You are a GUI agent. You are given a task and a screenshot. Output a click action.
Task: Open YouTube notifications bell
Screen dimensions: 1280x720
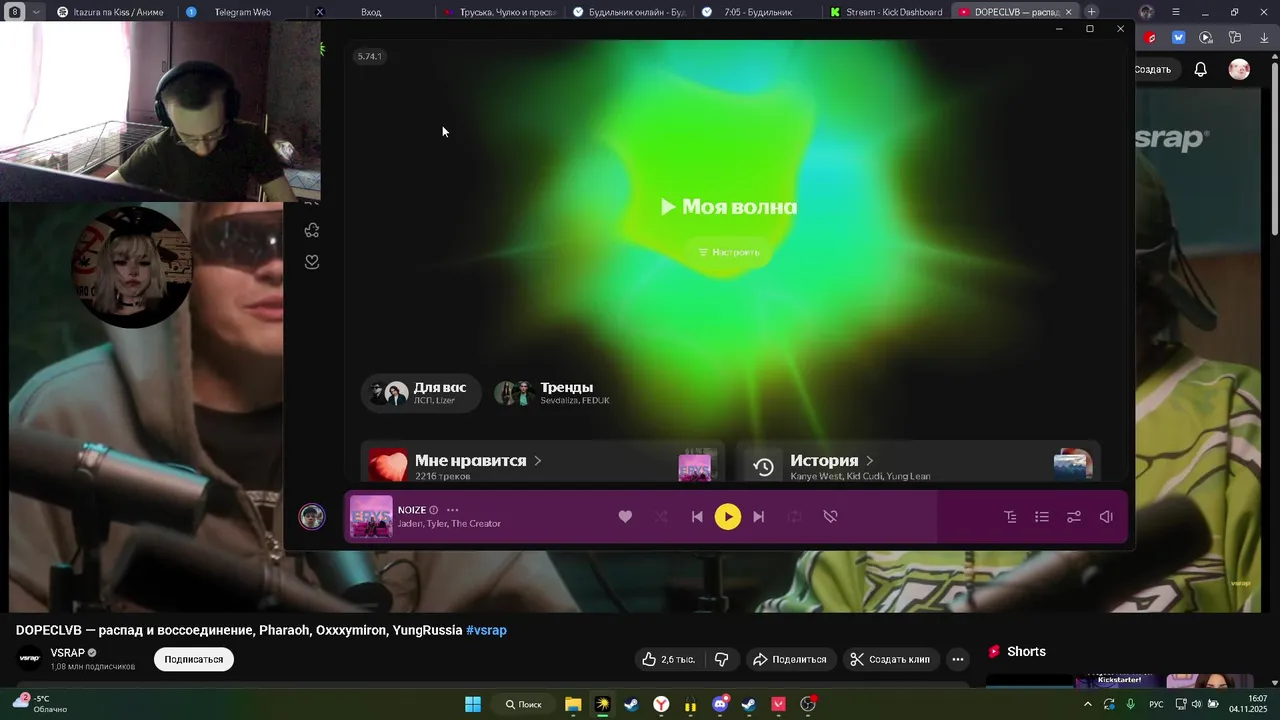[x=1201, y=69]
